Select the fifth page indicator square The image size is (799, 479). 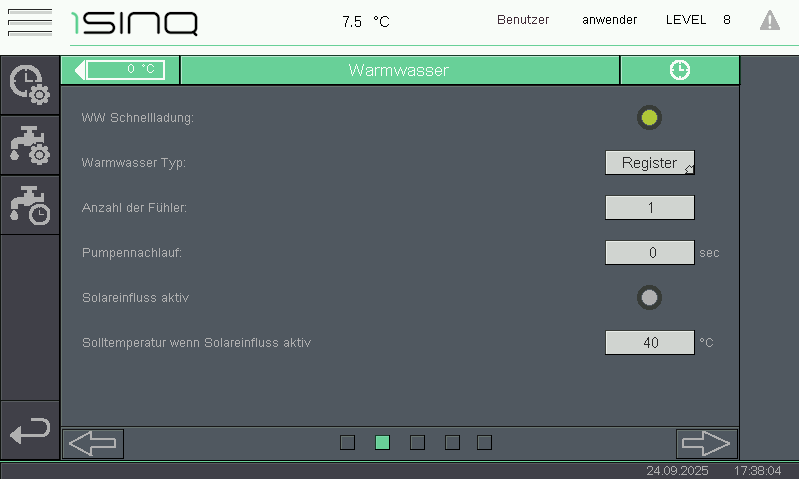pos(485,443)
